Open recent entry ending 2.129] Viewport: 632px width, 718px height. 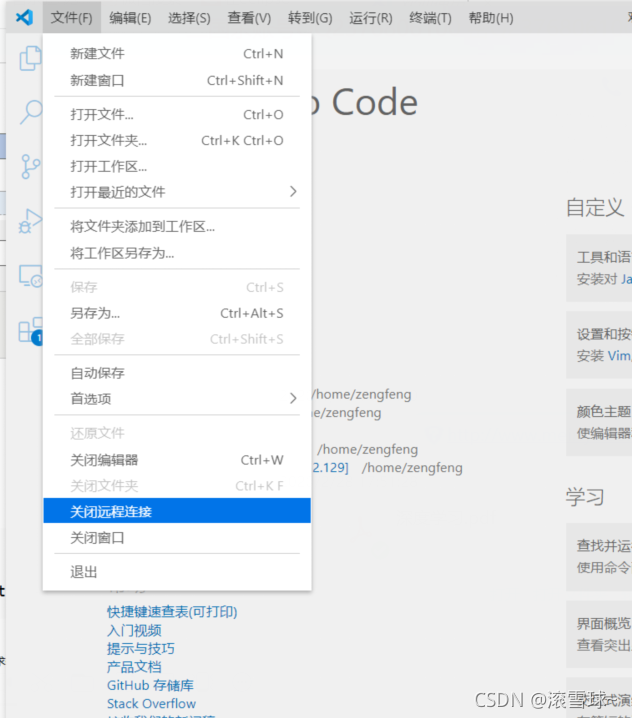tap(330, 468)
